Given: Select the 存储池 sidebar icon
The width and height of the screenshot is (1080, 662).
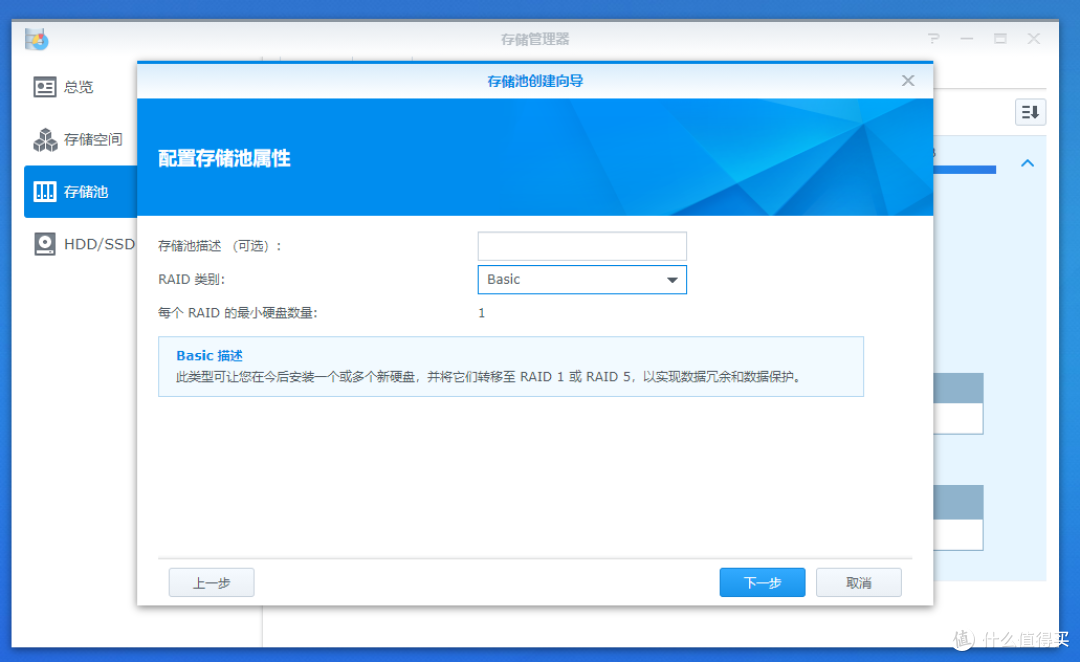Looking at the screenshot, I should pyautogui.click(x=45, y=192).
